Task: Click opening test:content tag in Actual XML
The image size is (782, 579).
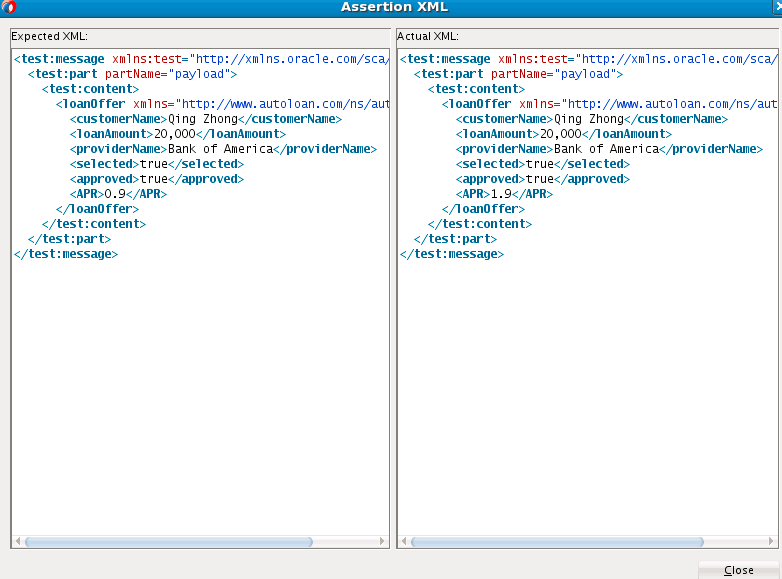Action: pyautogui.click(x=476, y=89)
